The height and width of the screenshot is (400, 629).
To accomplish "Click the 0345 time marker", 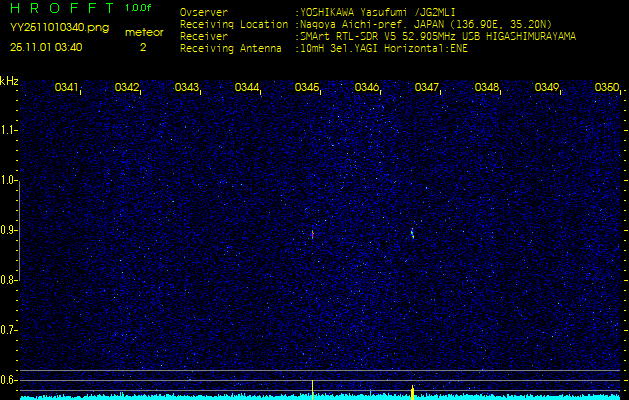I will pos(307,87).
